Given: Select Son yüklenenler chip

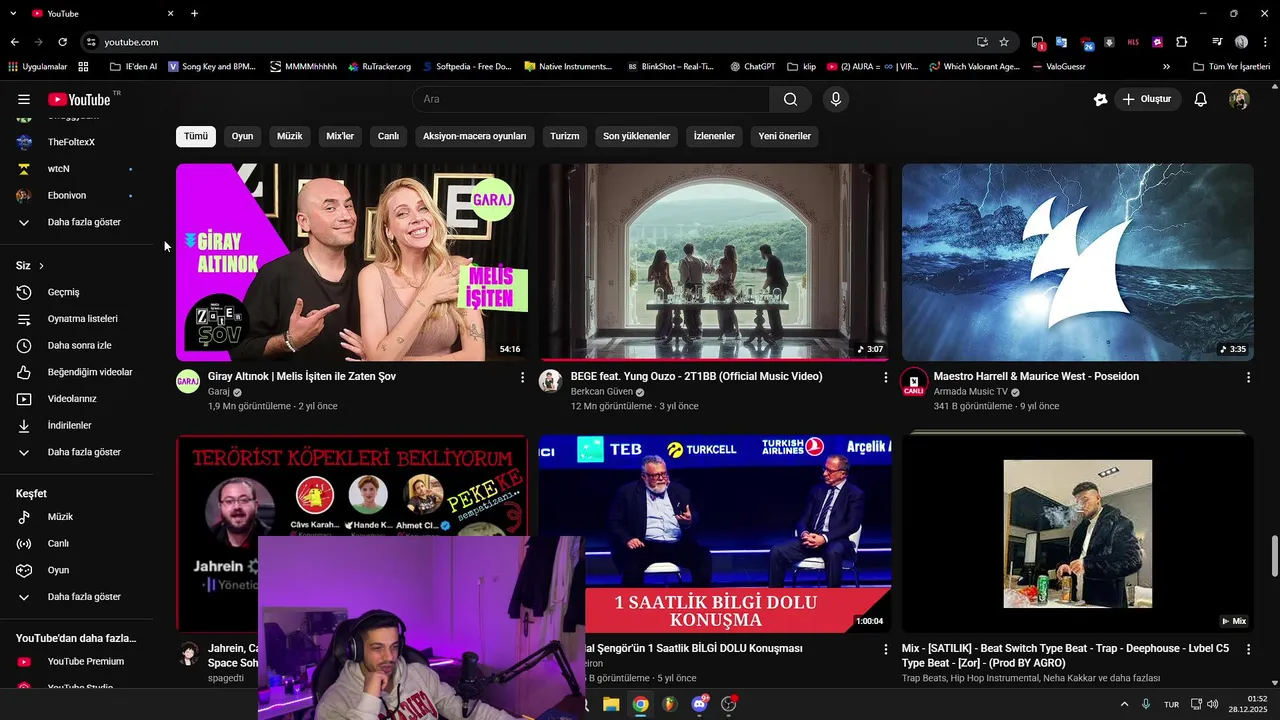Looking at the screenshot, I should [x=636, y=136].
